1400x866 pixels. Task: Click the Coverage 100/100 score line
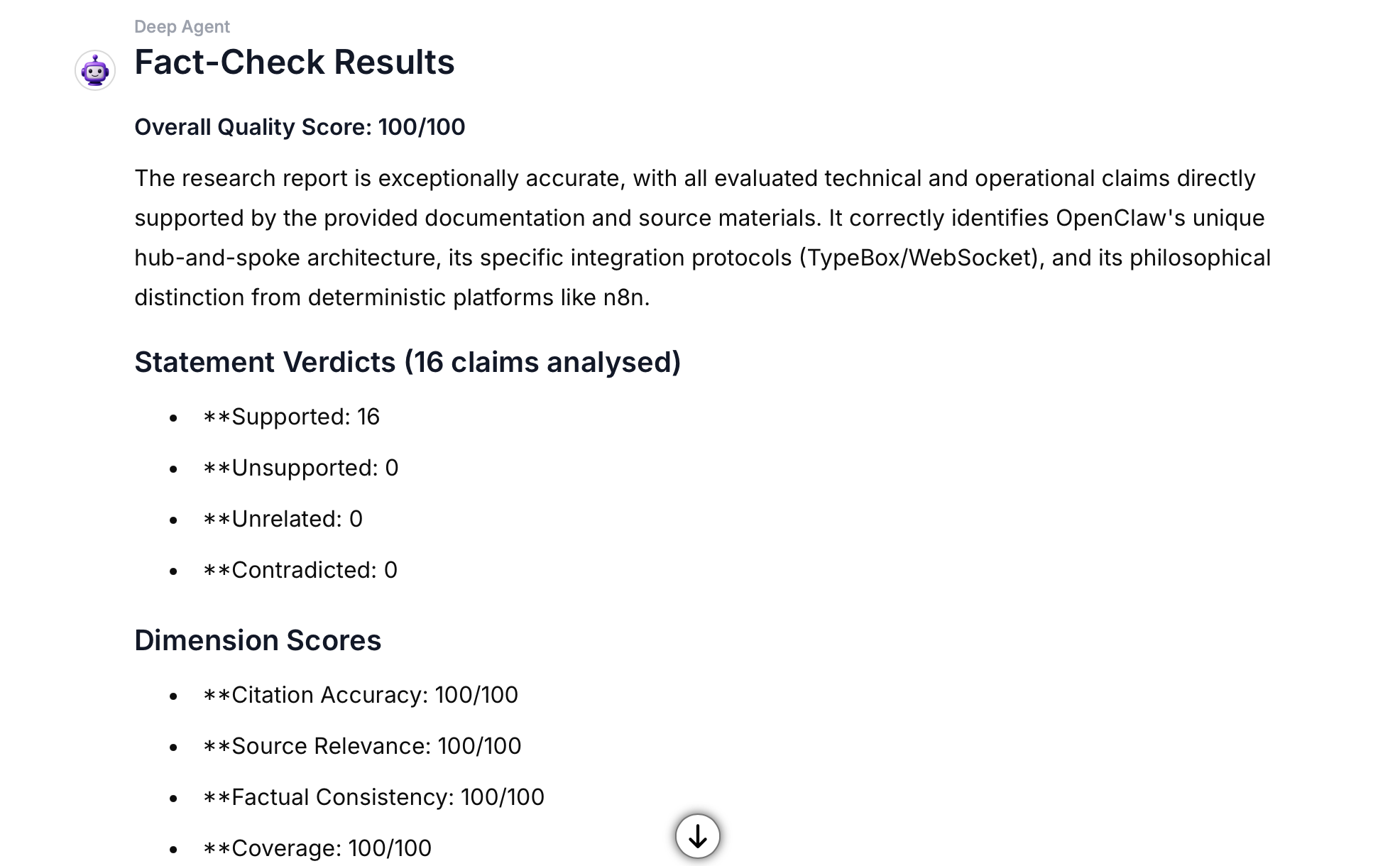[x=317, y=848]
